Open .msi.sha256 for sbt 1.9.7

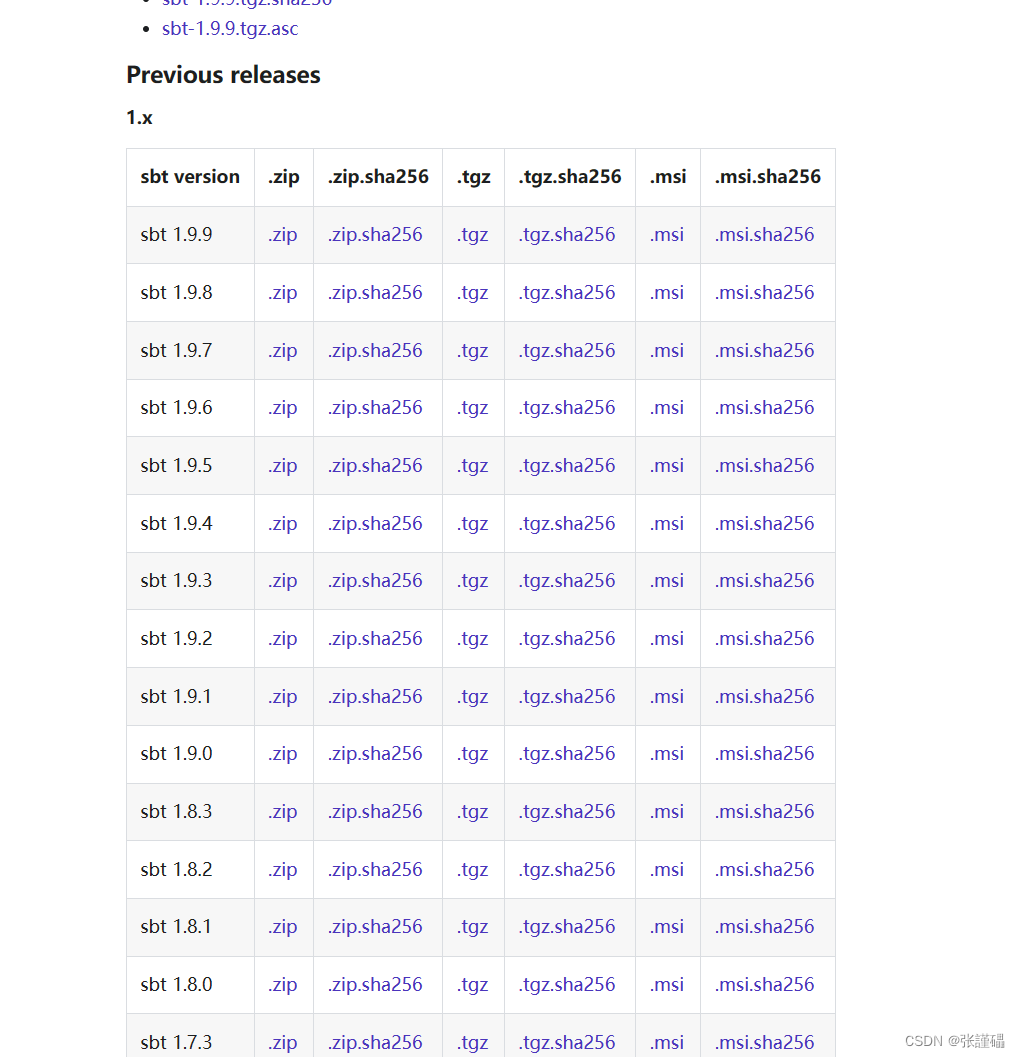764,351
